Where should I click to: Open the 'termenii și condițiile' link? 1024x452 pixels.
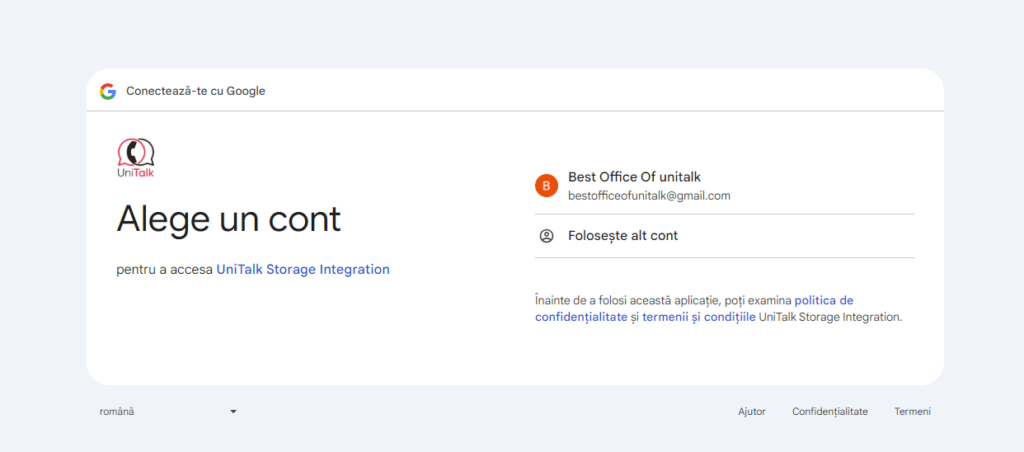tap(698, 317)
